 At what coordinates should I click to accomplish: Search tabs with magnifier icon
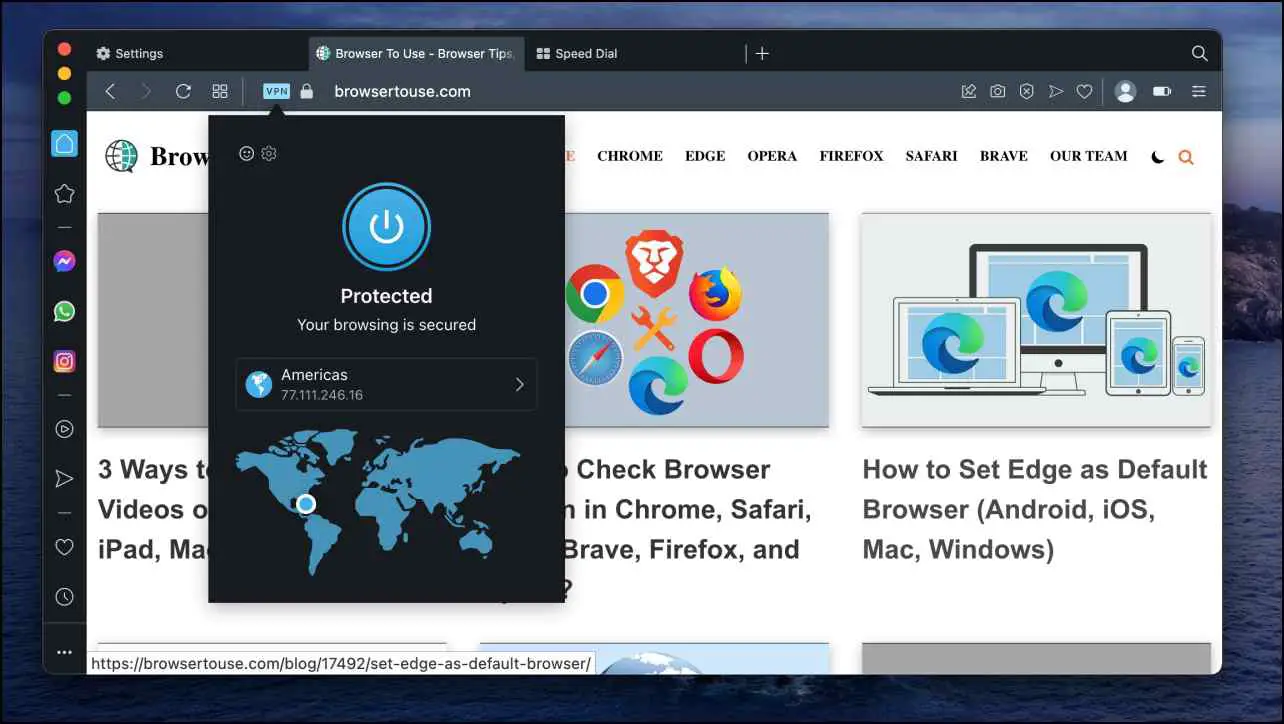tap(1199, 53)
